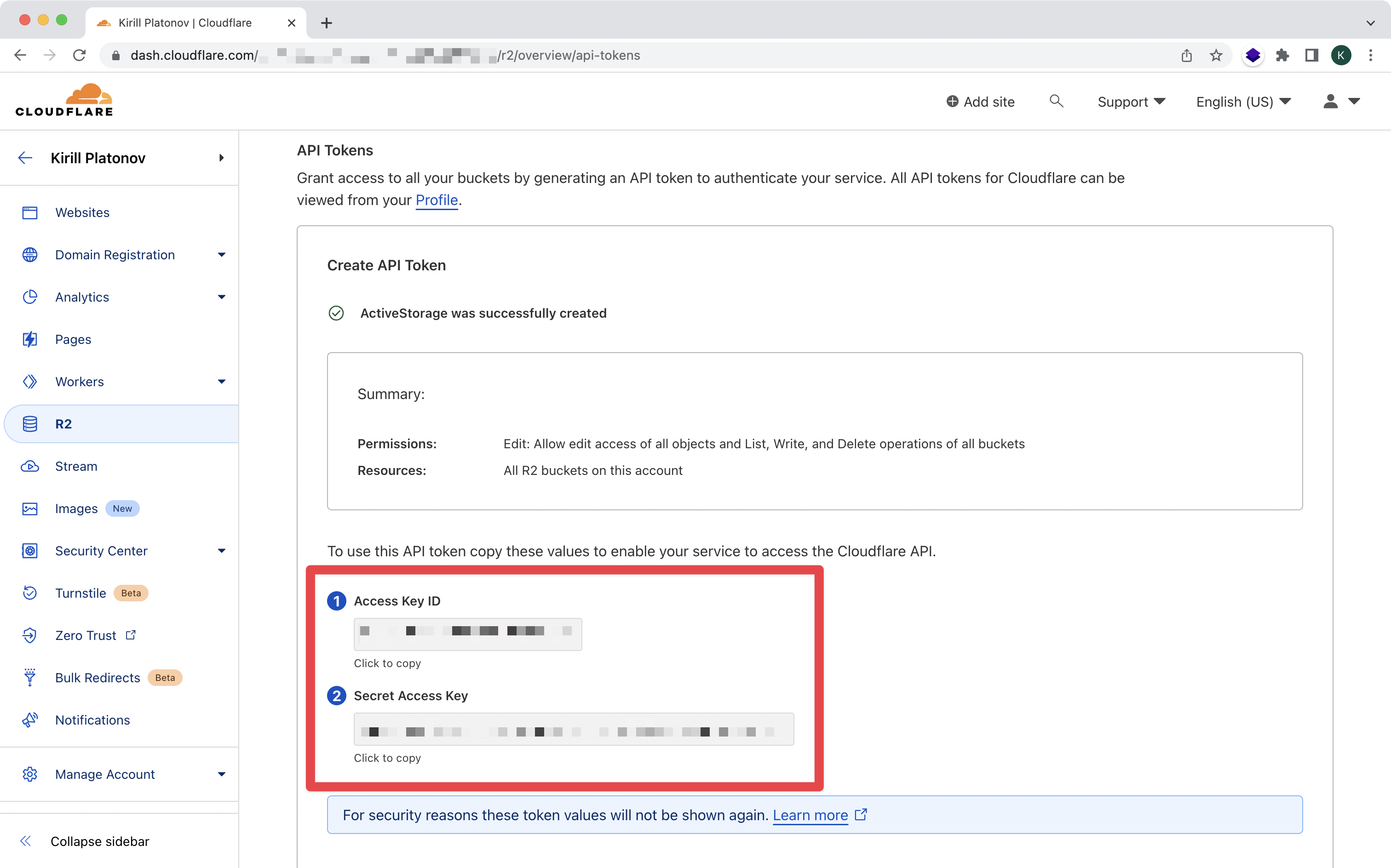1391x868 pixels.
Task: Click the 'Create API Token' heading
Action: (386, 265)
